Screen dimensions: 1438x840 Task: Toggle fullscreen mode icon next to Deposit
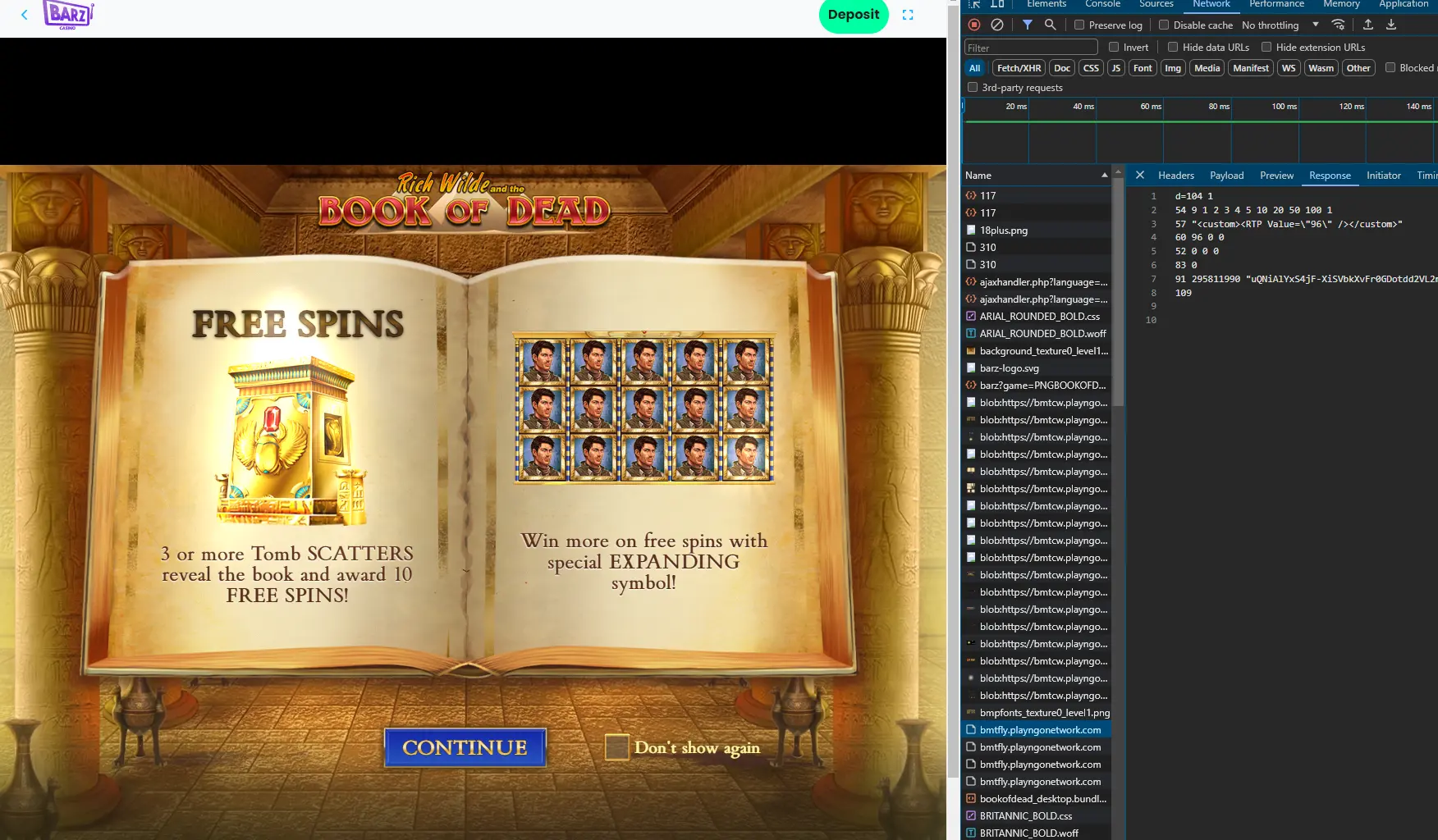(908, 15)
